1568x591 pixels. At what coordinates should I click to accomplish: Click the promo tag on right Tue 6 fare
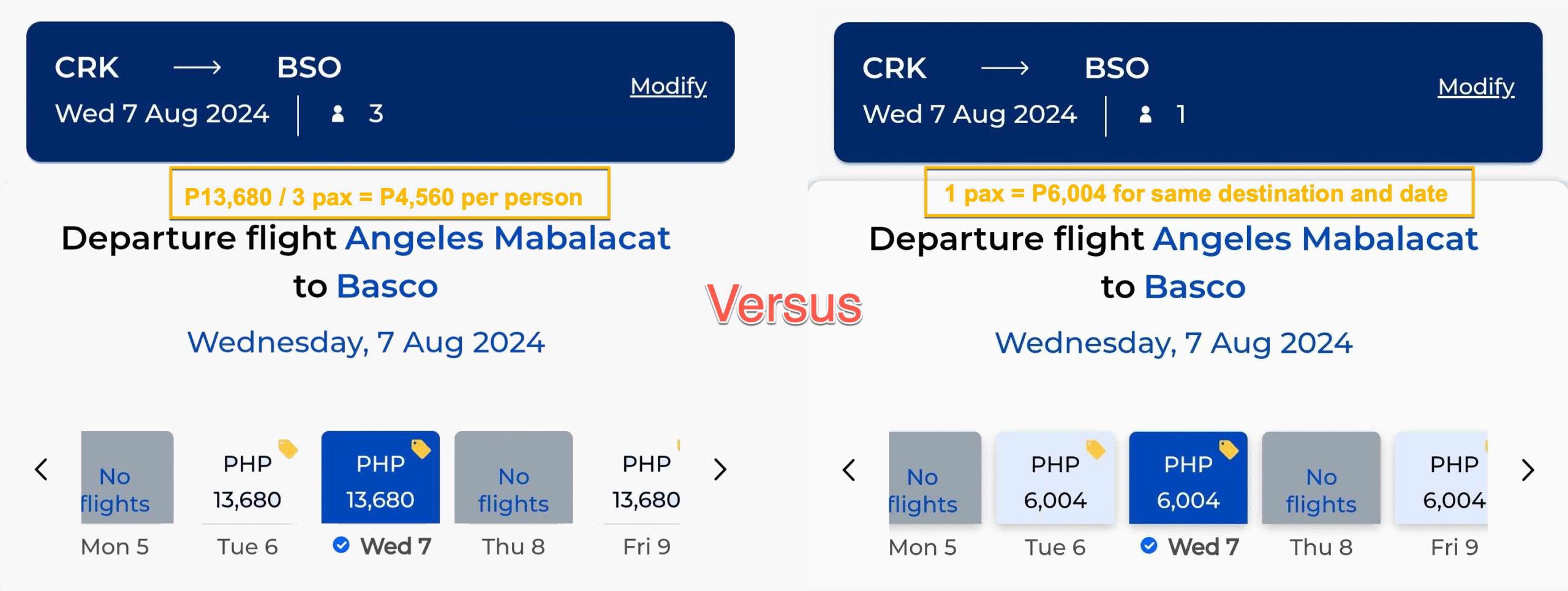point(1095,450)
